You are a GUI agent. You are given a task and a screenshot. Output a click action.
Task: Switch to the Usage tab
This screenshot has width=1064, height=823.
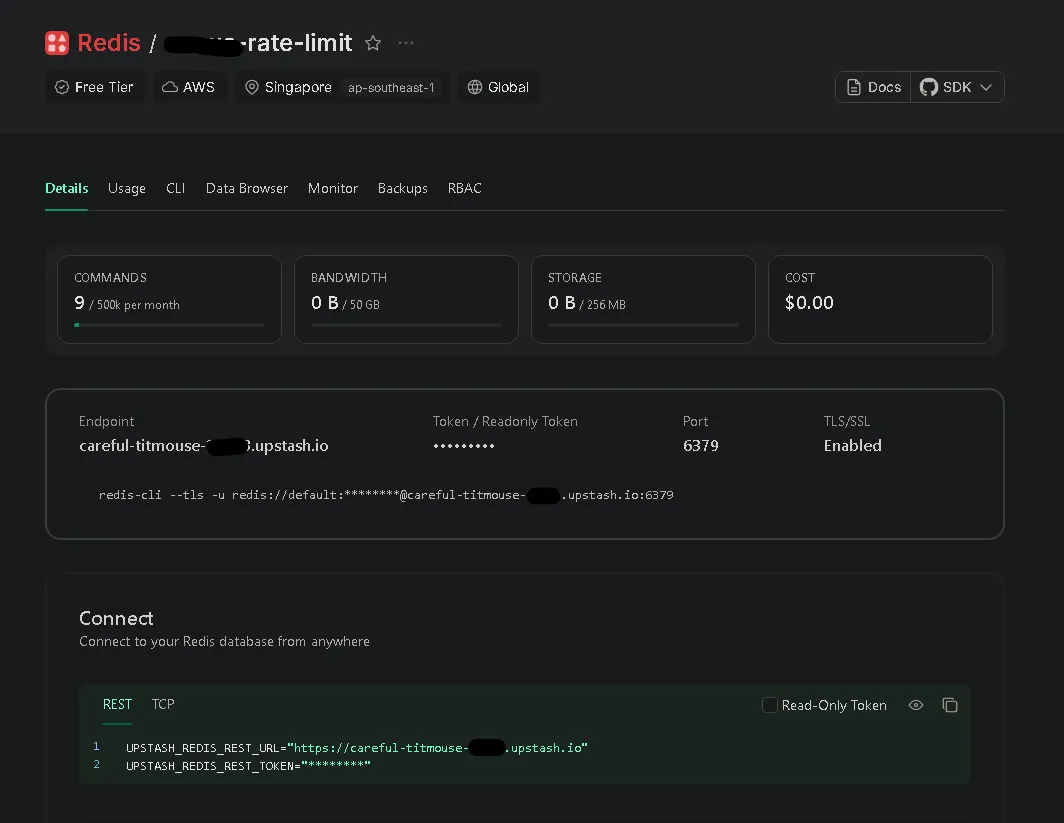(x=127, y=188)
